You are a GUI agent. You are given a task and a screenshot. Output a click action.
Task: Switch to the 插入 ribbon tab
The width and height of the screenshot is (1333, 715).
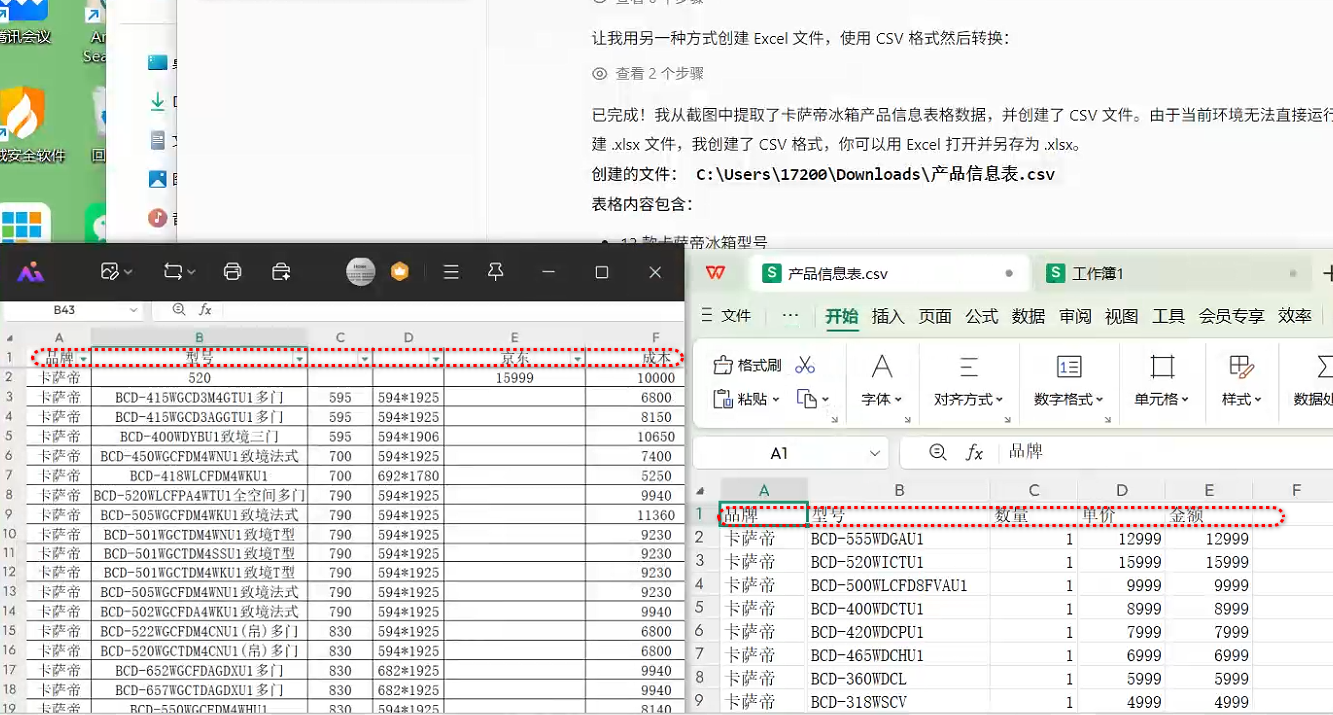click(888, 316)
